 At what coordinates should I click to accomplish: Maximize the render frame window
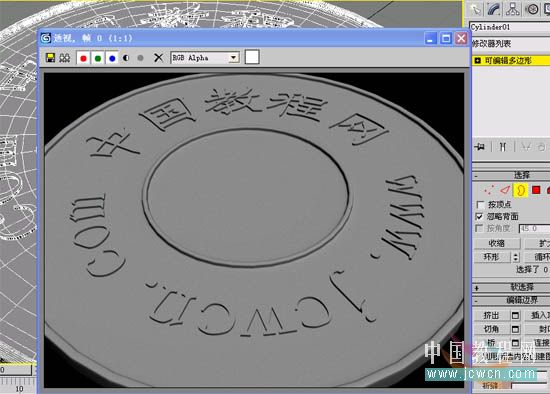[x=446, y=38]
